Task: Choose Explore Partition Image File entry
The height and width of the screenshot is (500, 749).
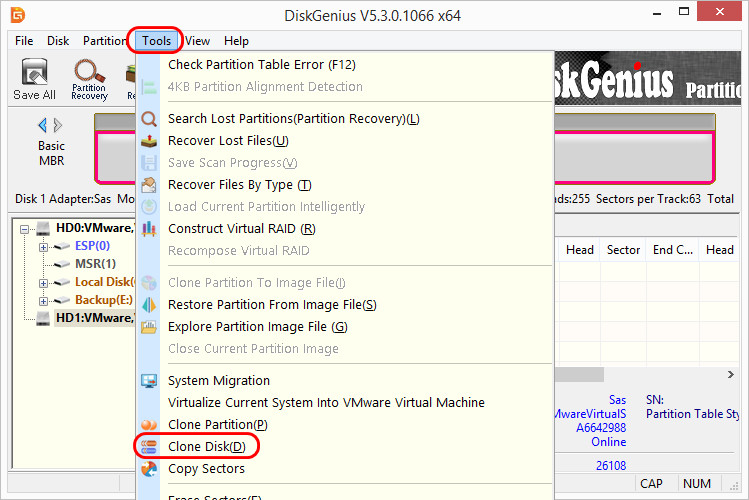Action: pyautogui.click(x=257, y=327)
